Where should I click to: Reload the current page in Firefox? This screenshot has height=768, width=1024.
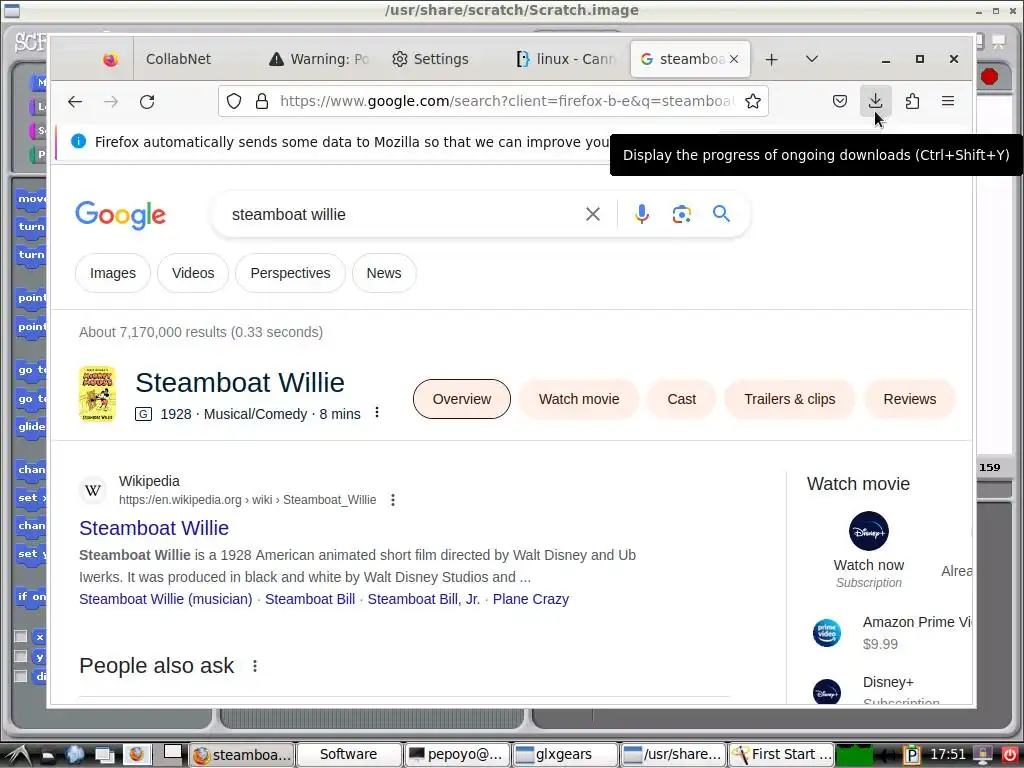click(147, 101)
